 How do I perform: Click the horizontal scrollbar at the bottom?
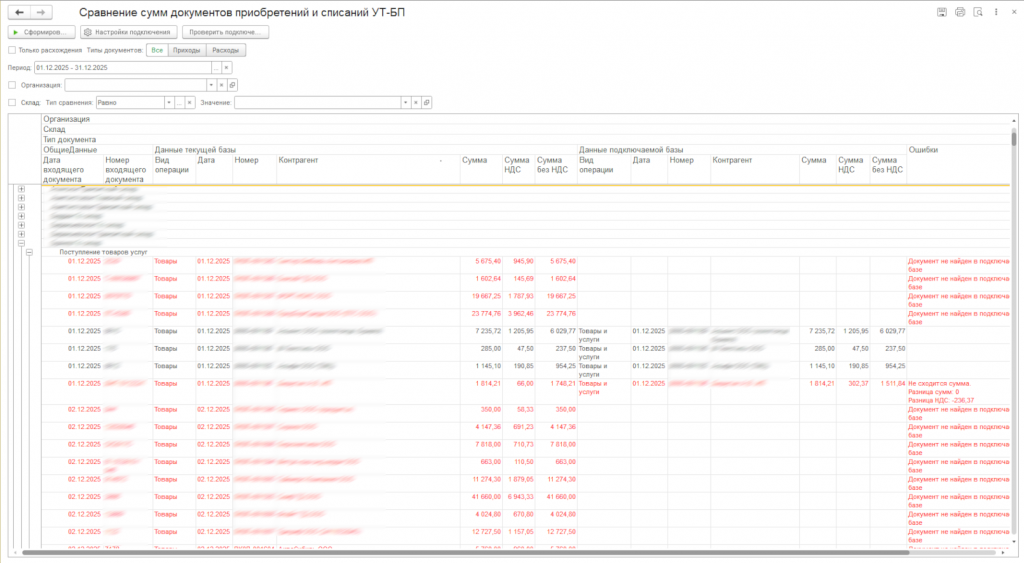click(x=465, y=553)
